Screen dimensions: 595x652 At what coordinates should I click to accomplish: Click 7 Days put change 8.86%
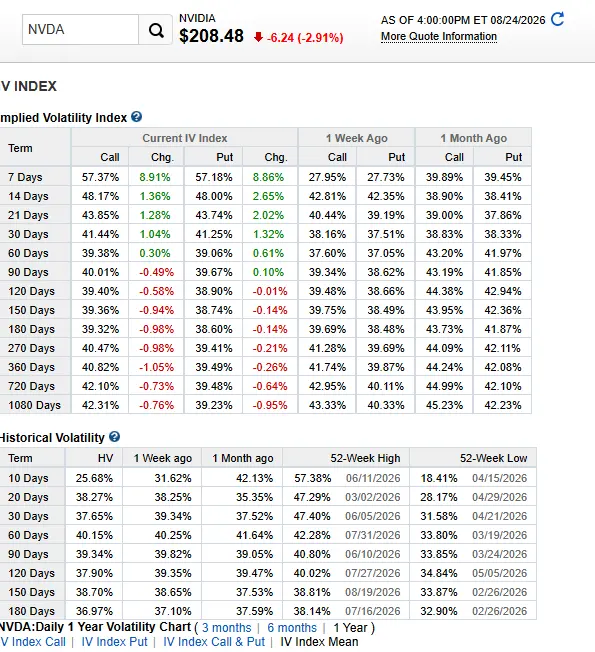pyautogui.click(x=268, y=177)
